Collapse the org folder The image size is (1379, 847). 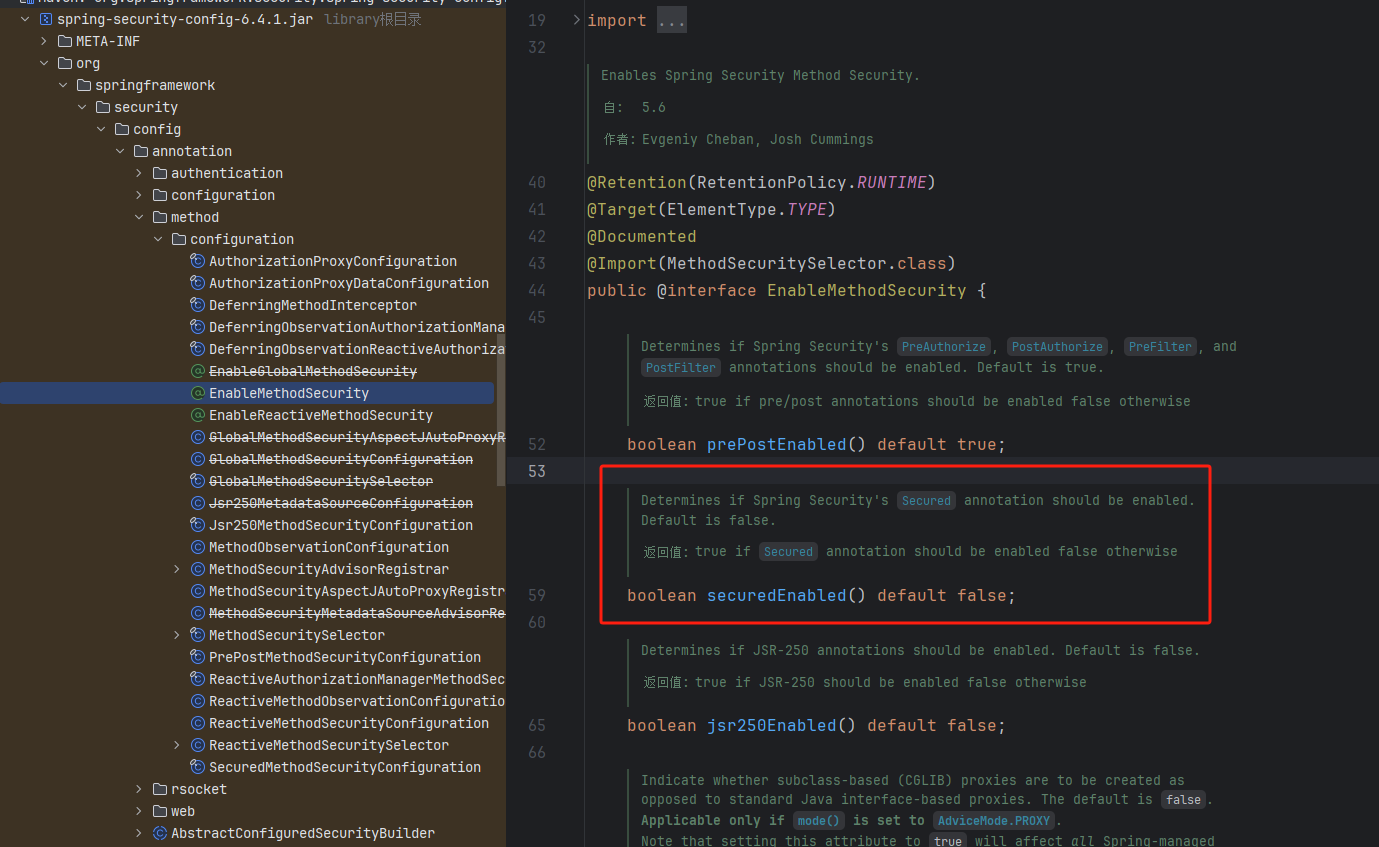tap(44, 63)
